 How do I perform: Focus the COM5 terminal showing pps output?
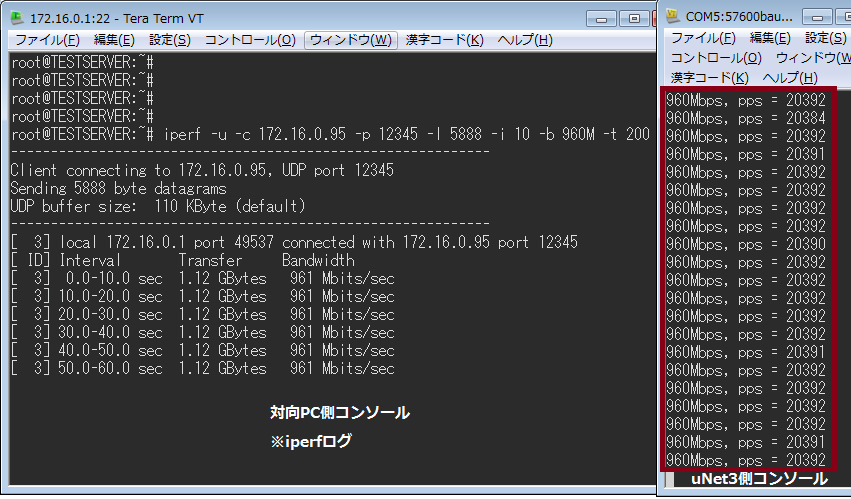(748, 280)
